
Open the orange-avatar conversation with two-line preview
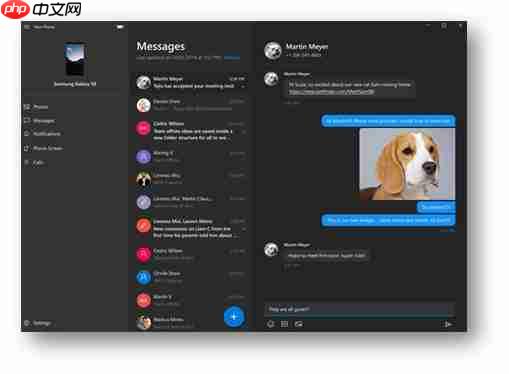pos(191,228)
